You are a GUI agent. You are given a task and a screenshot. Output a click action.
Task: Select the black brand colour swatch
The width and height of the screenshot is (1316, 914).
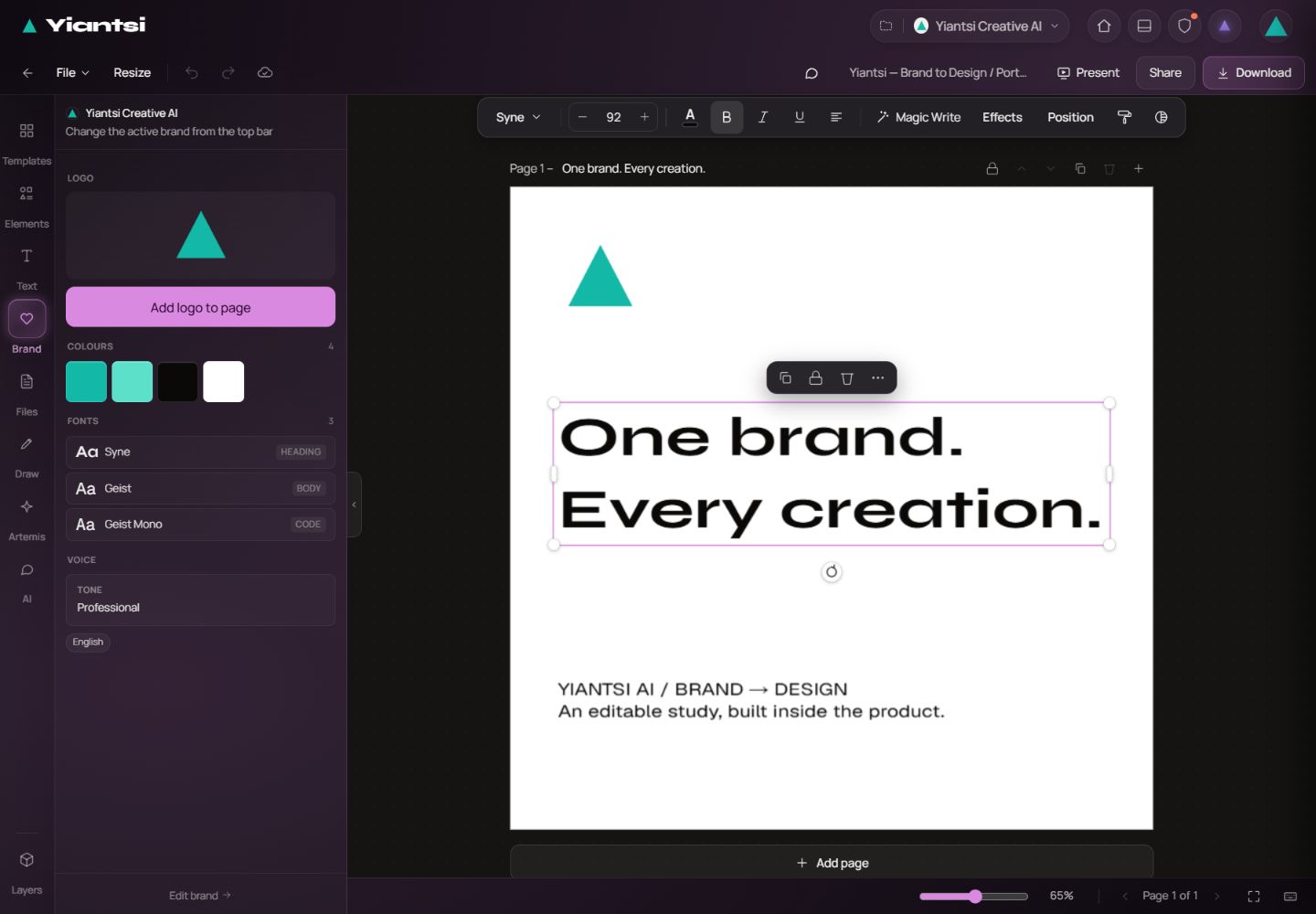coord(177,381)
